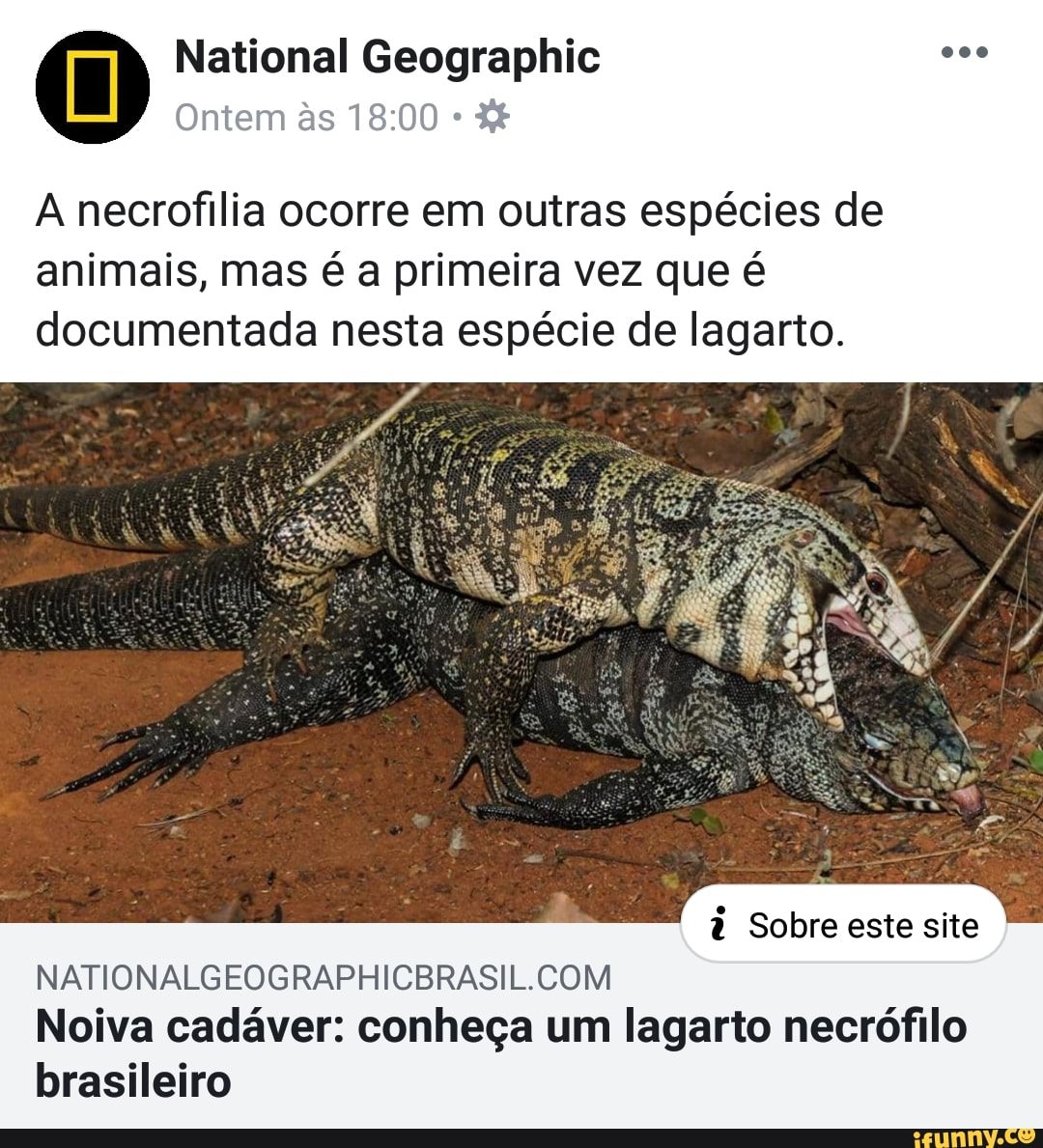Open the post options three-dot menu
Viewport: 1043px width, 1148px height.
[x=965, y=52]
